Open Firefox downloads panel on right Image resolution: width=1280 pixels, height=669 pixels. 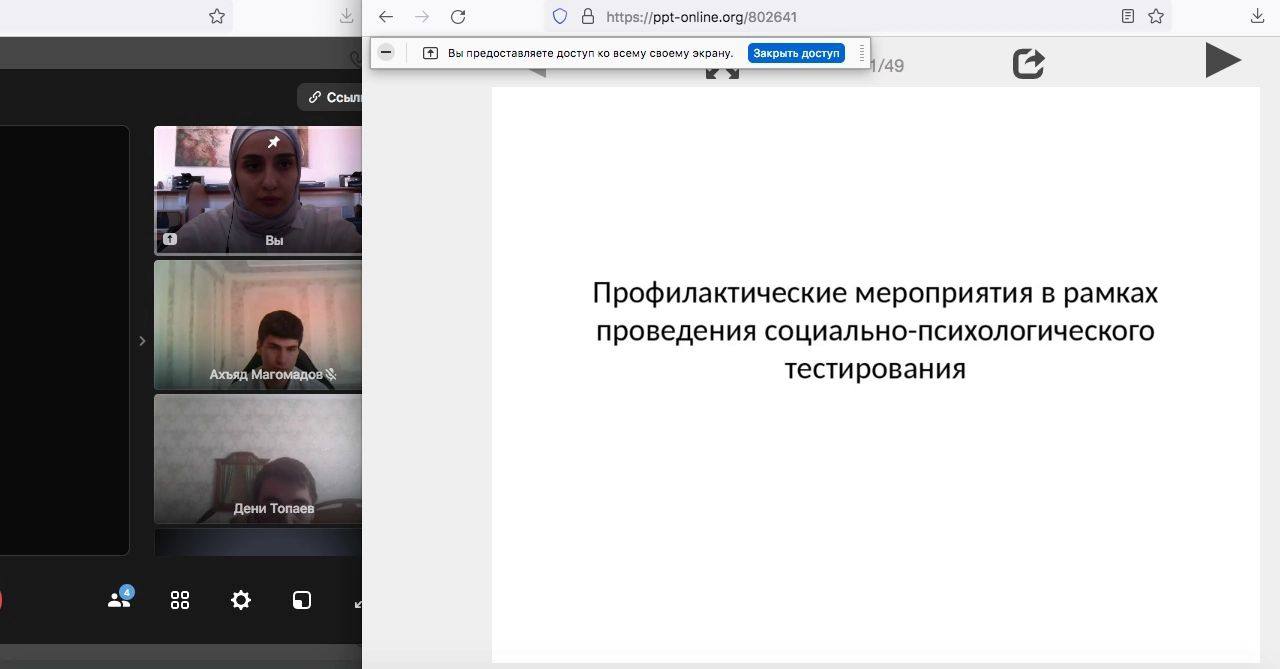[1258, 16]
